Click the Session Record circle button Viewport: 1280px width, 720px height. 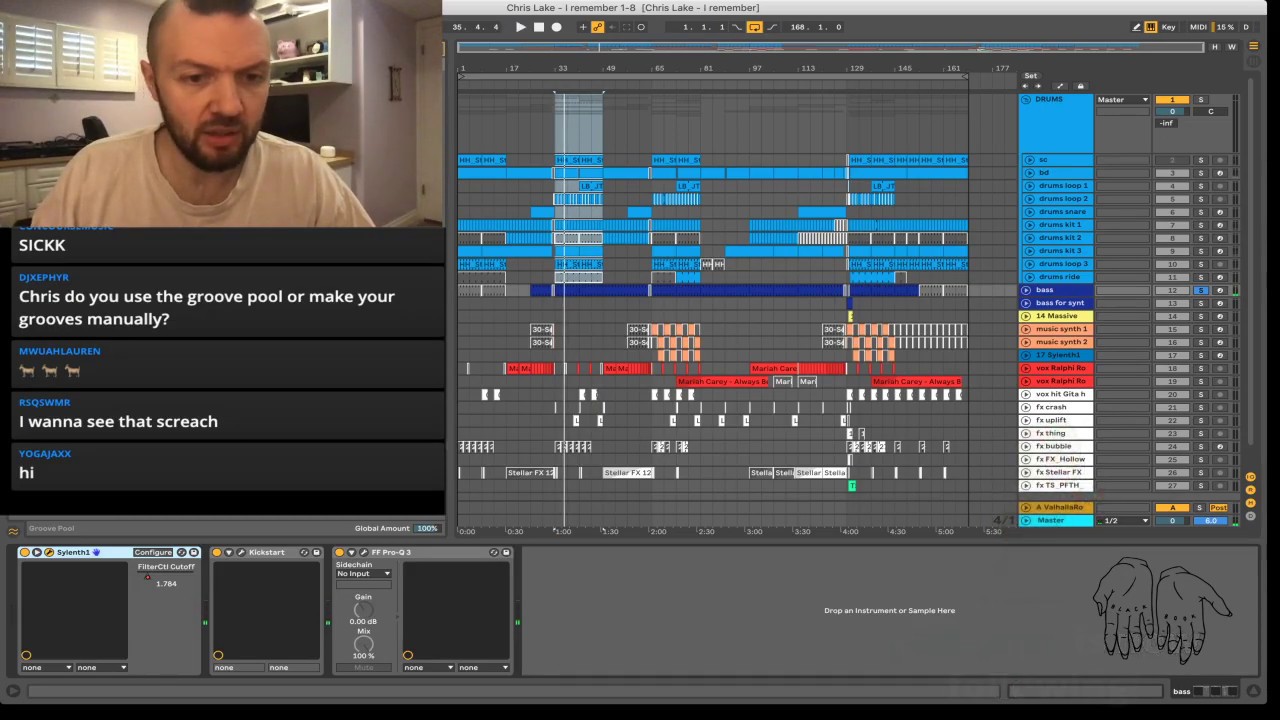point(641,27)
